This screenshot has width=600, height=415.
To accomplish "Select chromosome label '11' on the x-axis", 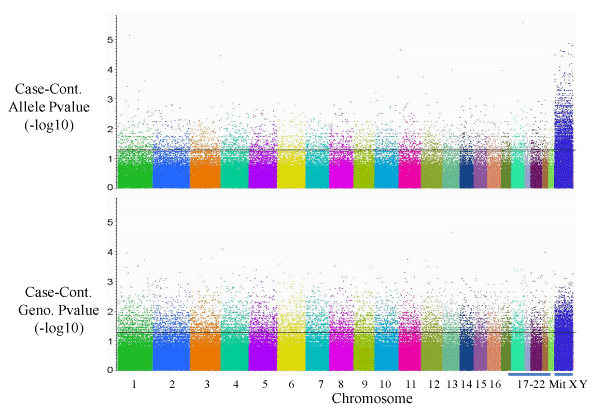I will [x=410, y=384].
